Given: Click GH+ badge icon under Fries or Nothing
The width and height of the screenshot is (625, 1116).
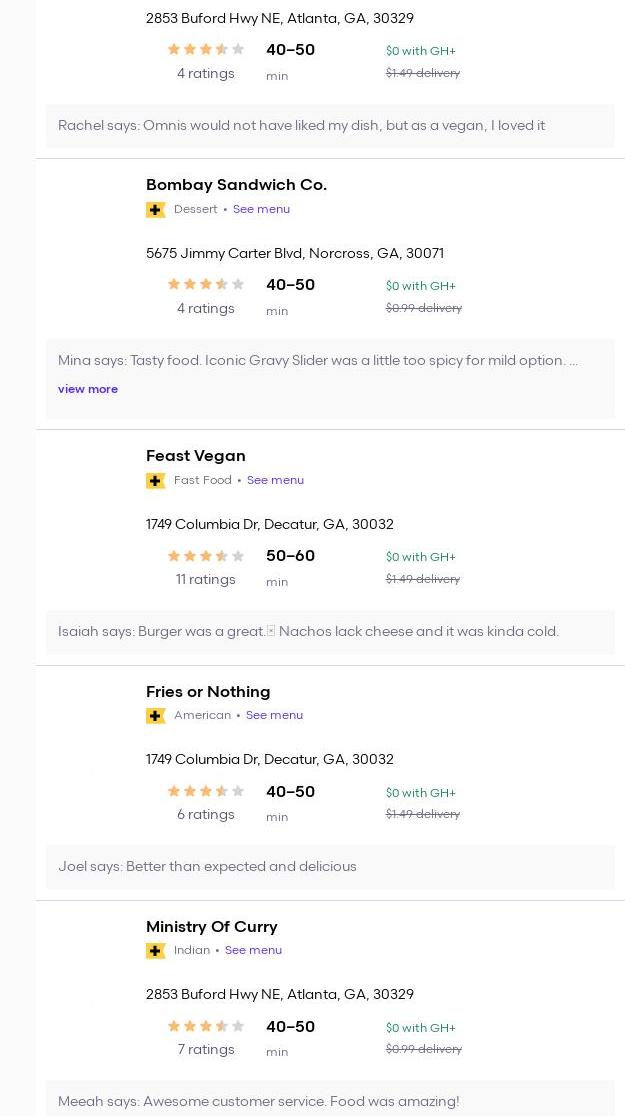Looking at the screenshot, I should (x=155, y=715).
